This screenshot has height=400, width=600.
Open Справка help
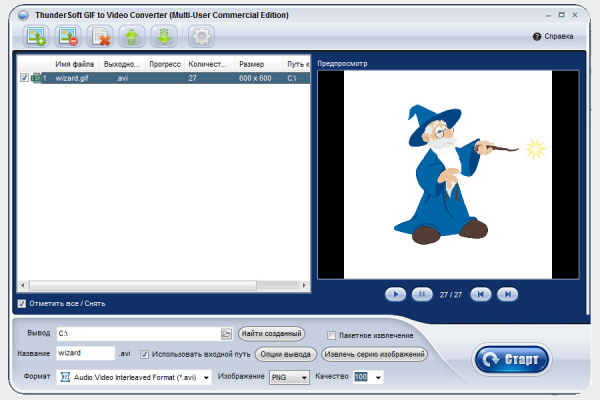(x=553, y=36)
